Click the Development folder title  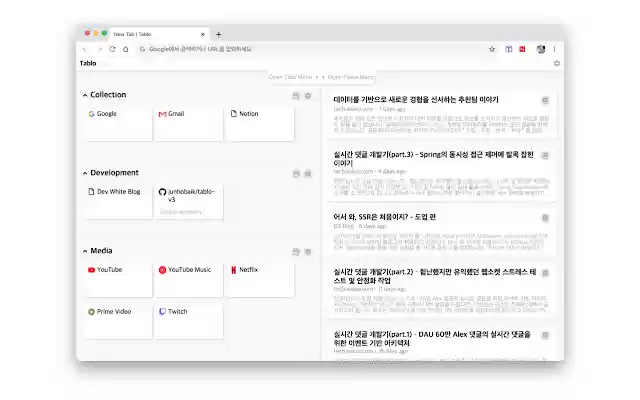click(114, 173)
